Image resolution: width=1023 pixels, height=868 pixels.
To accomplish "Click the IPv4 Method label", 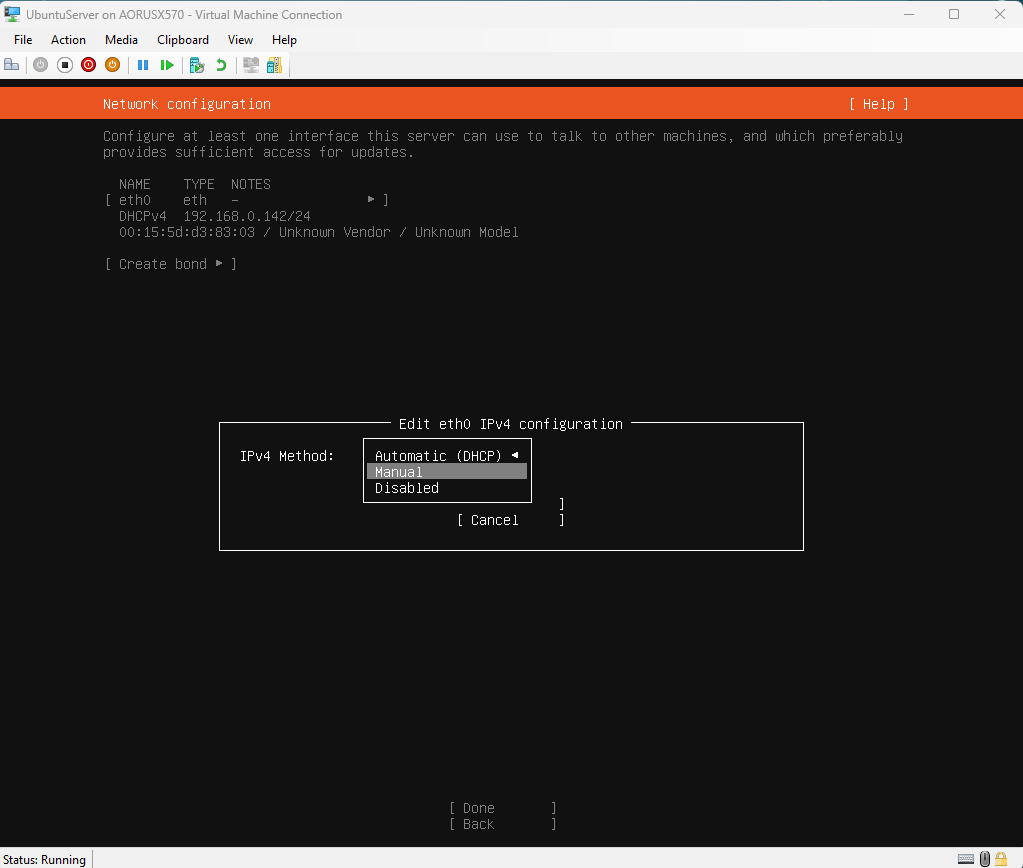I will pyautogui.click(x=287, y=456).
